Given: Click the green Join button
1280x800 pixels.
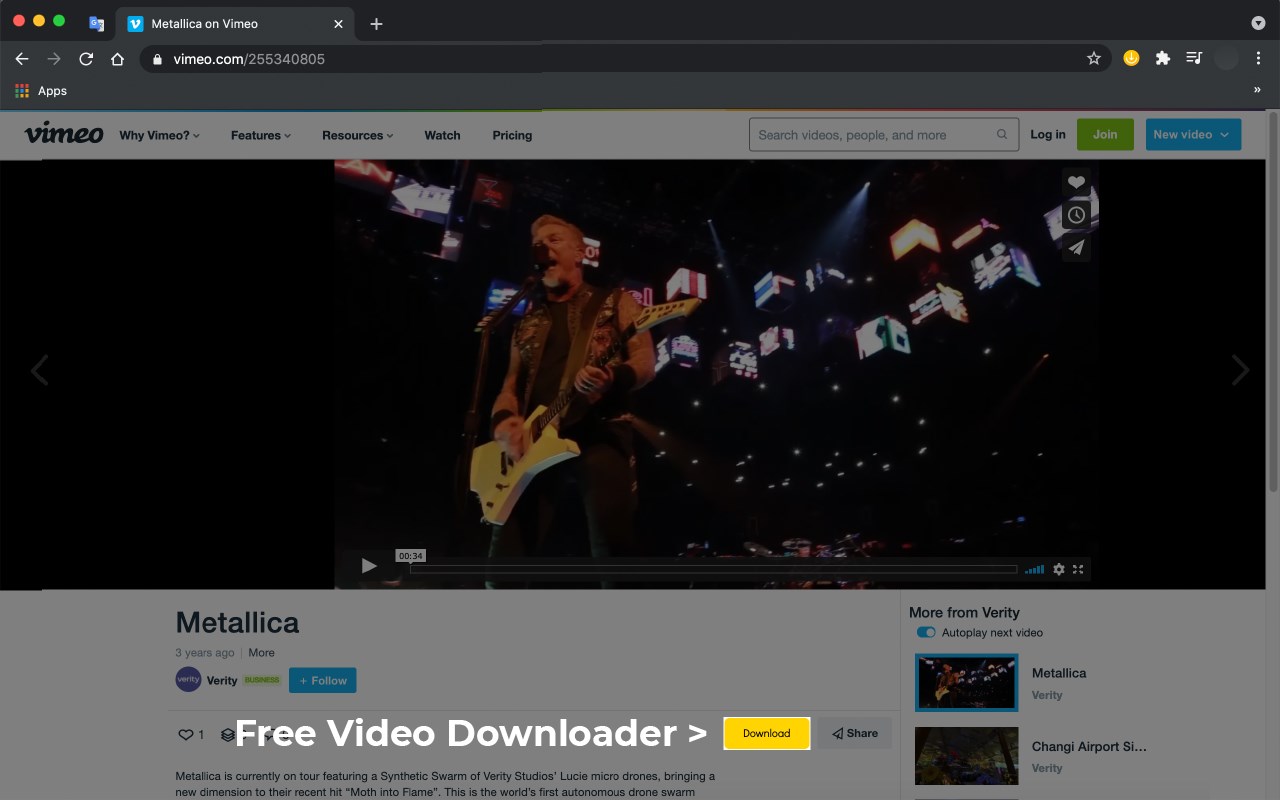Looking at the screenshot, I should [x=1105, y=135].
